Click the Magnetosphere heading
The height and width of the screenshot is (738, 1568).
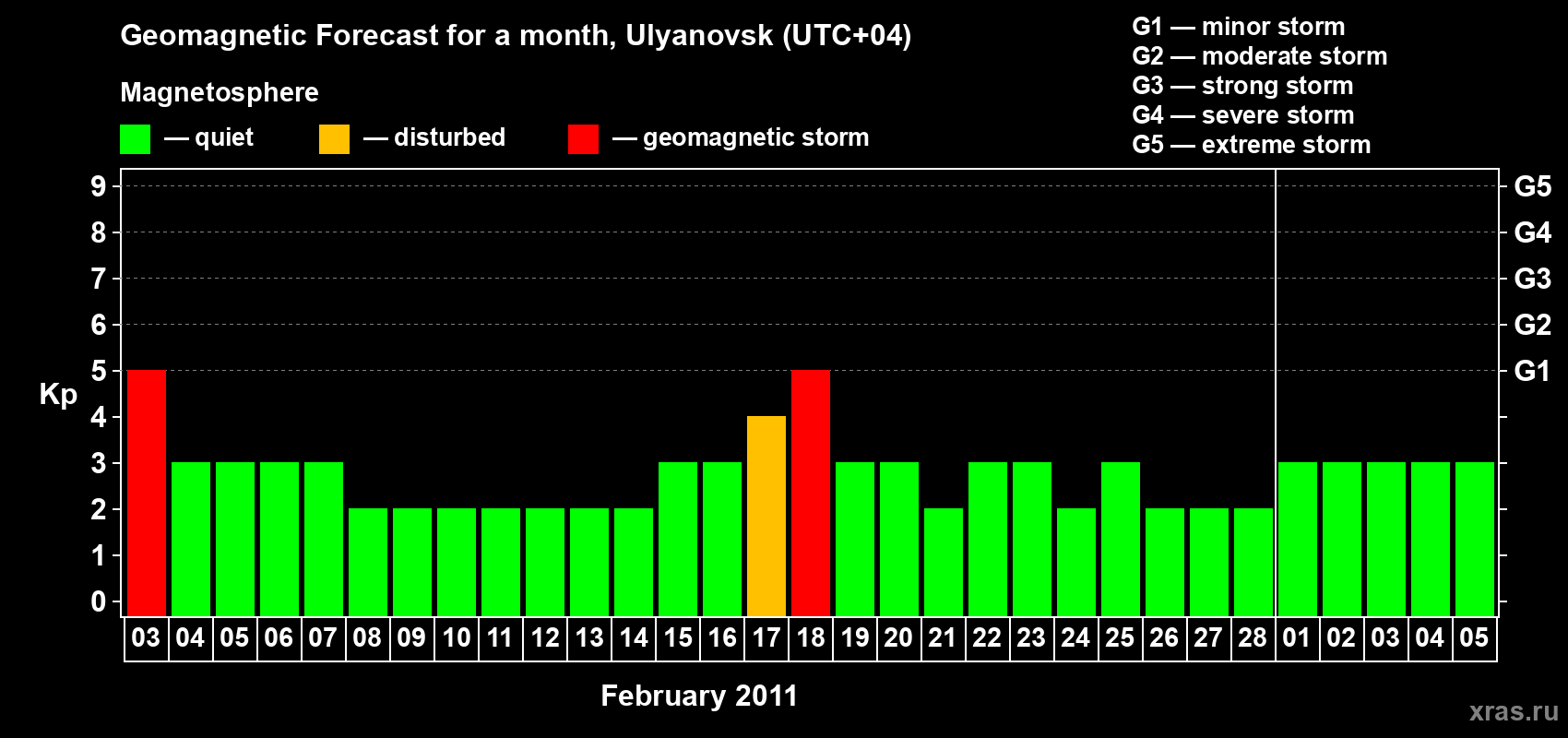(220, 92)
